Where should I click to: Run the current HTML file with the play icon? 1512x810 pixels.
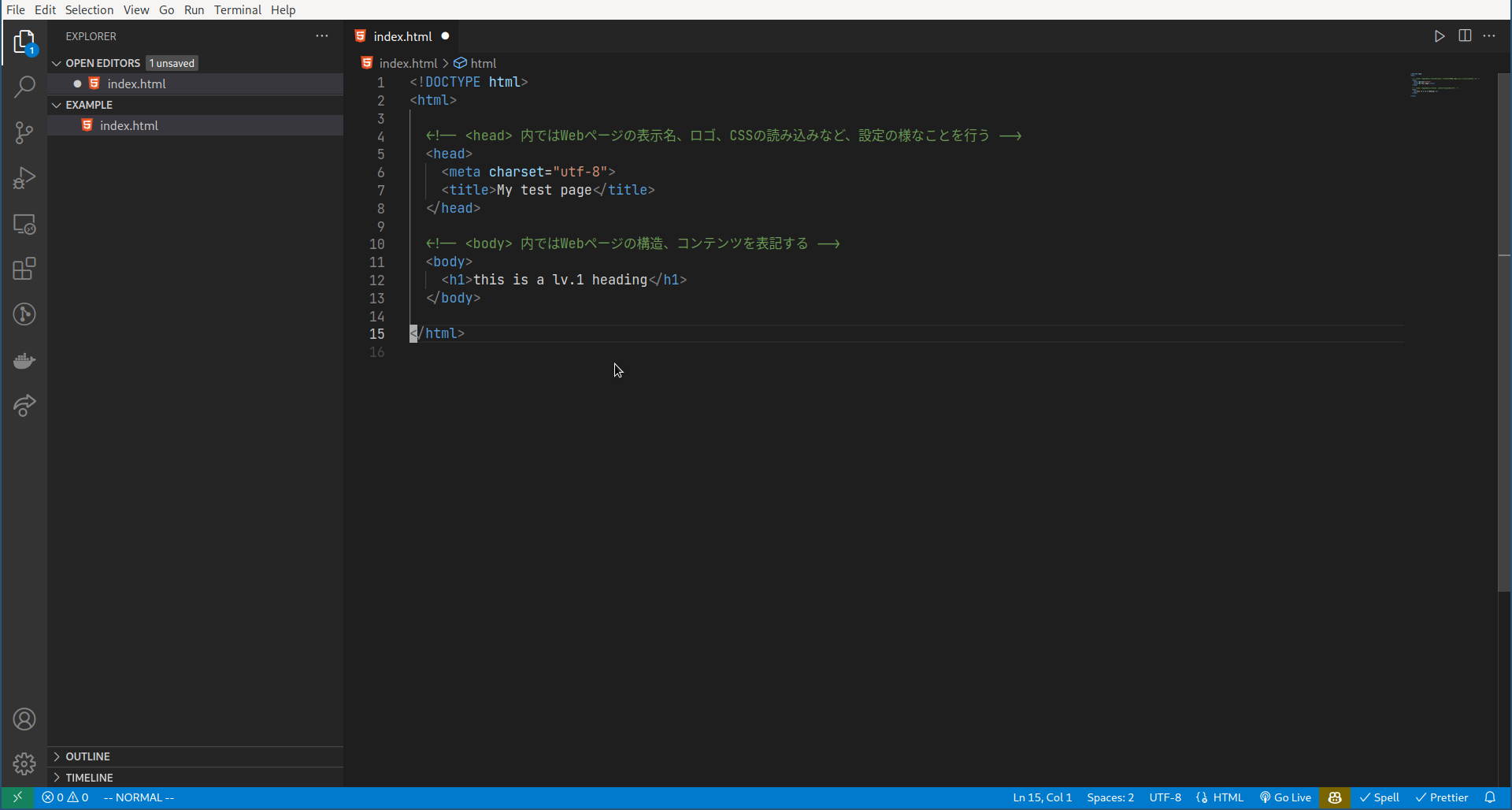[1439, 35]
